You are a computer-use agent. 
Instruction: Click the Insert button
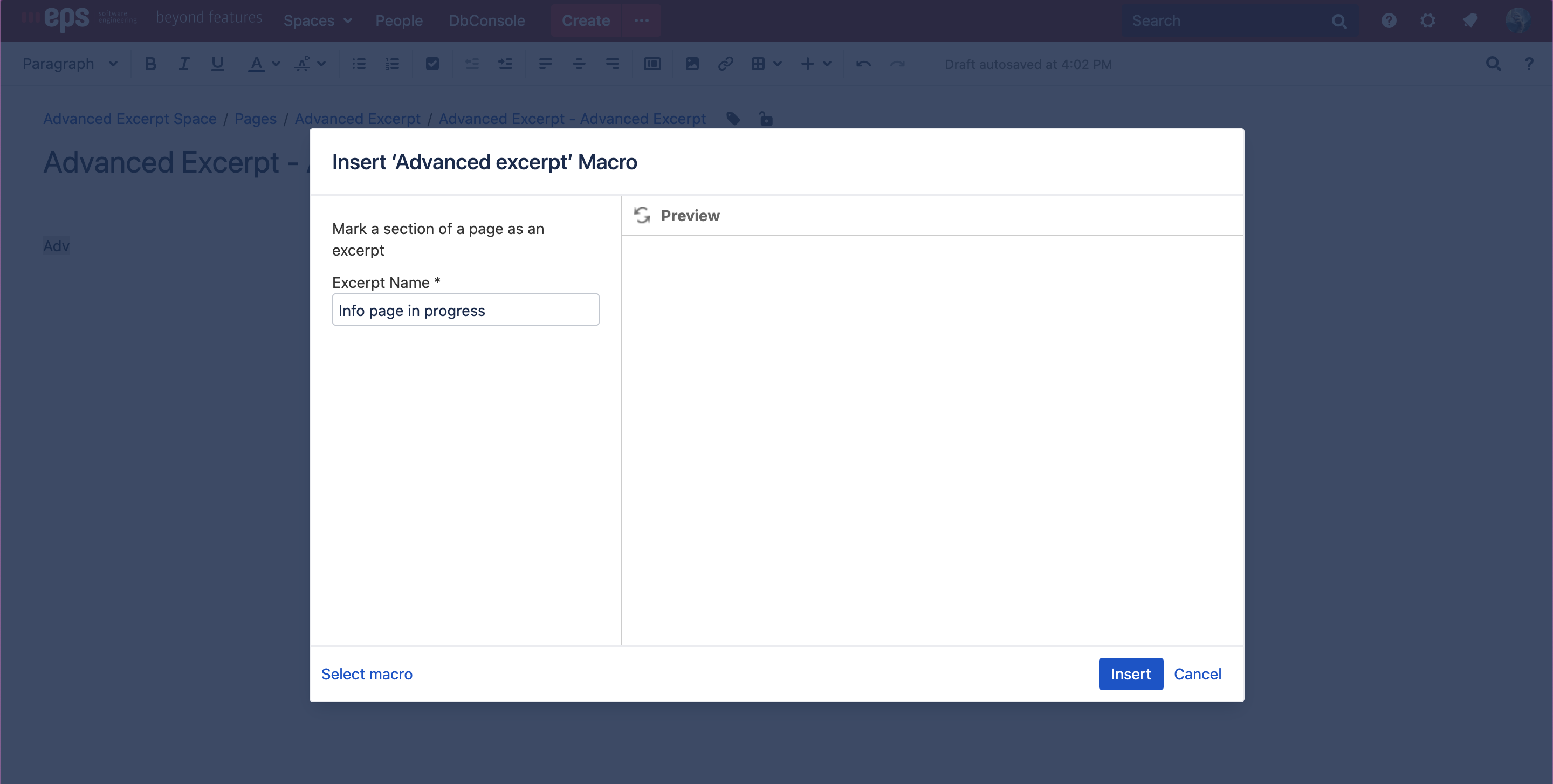pos(1130,673)
